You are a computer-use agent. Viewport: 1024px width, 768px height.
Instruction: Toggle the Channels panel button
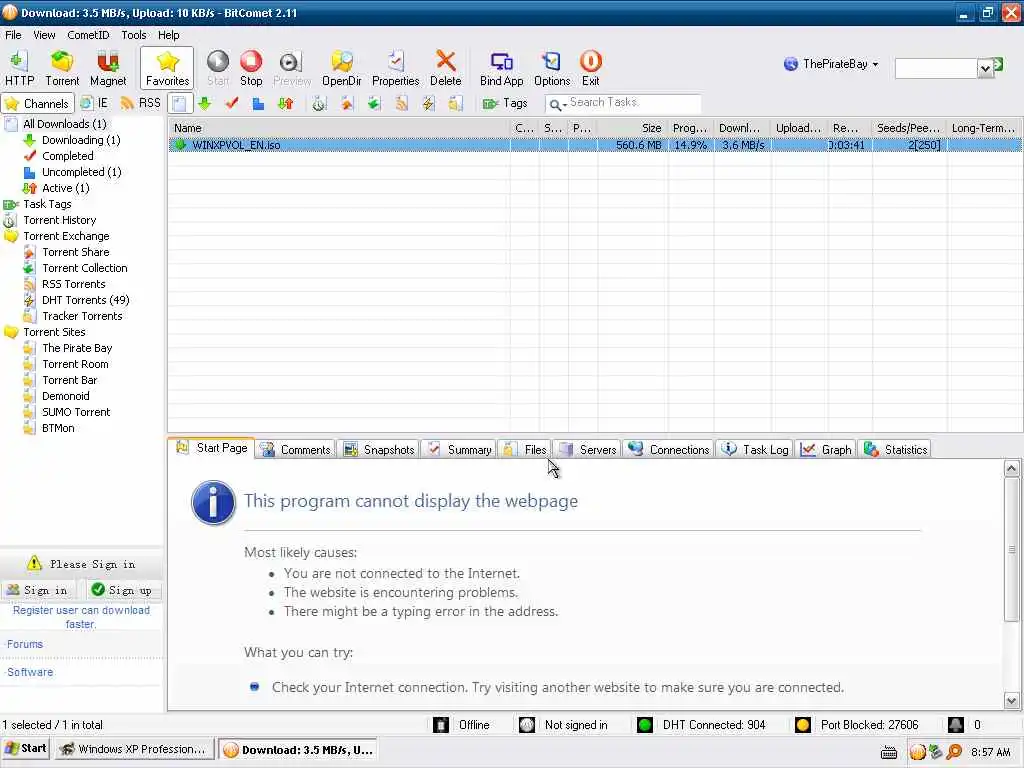pos(36,103)
